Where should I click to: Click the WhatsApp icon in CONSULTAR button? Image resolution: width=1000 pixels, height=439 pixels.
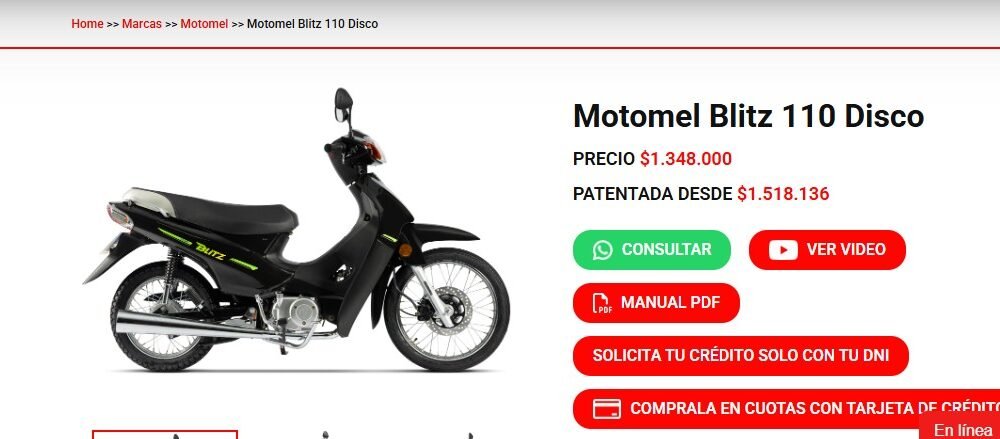[x=602, y=249]
